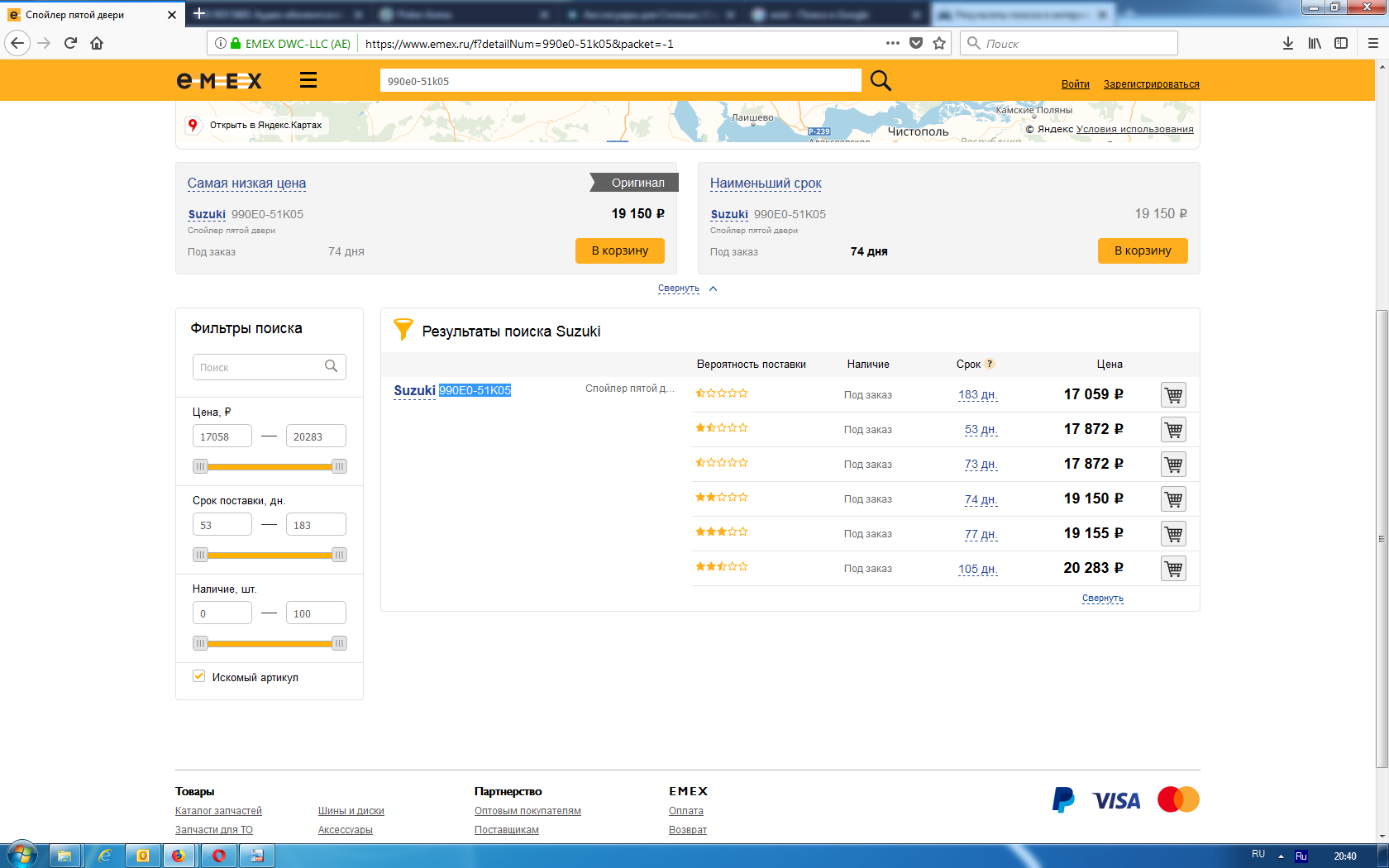Screen dimensions: 1389x868
Task: Add lowest price offer with В корзину
Action: (620, 250)
